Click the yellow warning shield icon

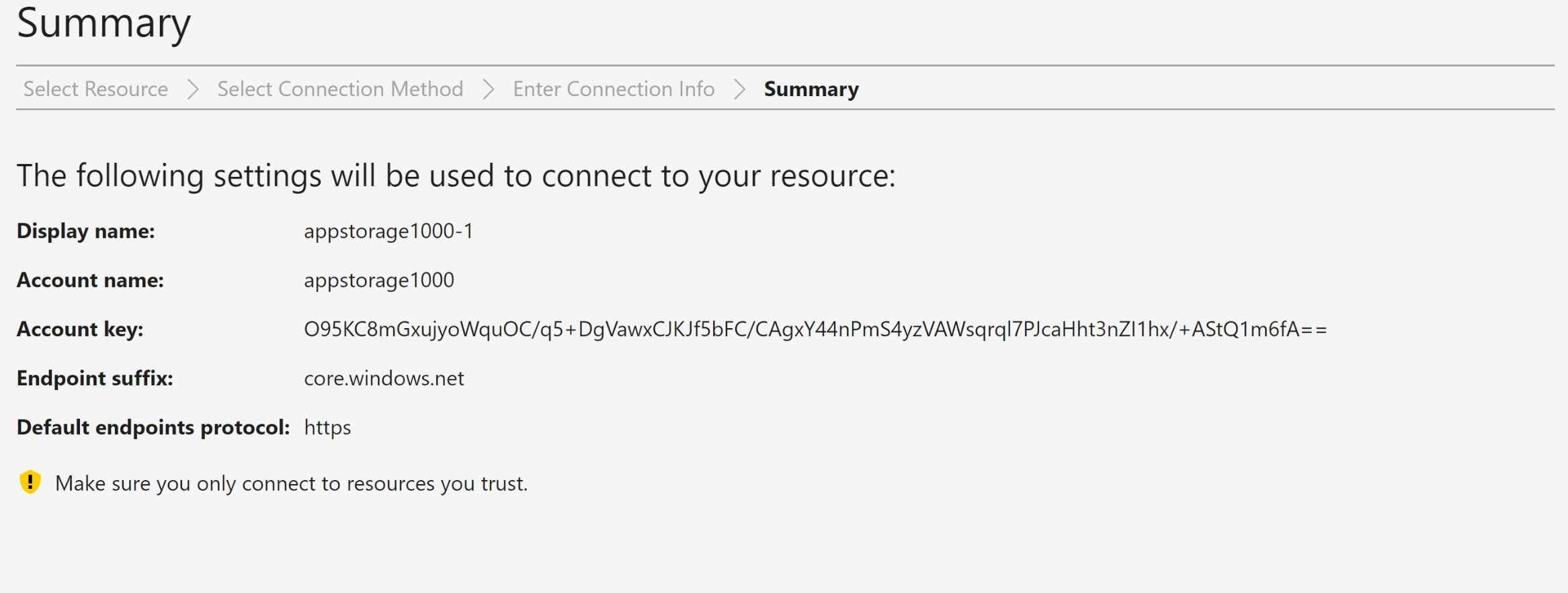[x=30, y=482]
